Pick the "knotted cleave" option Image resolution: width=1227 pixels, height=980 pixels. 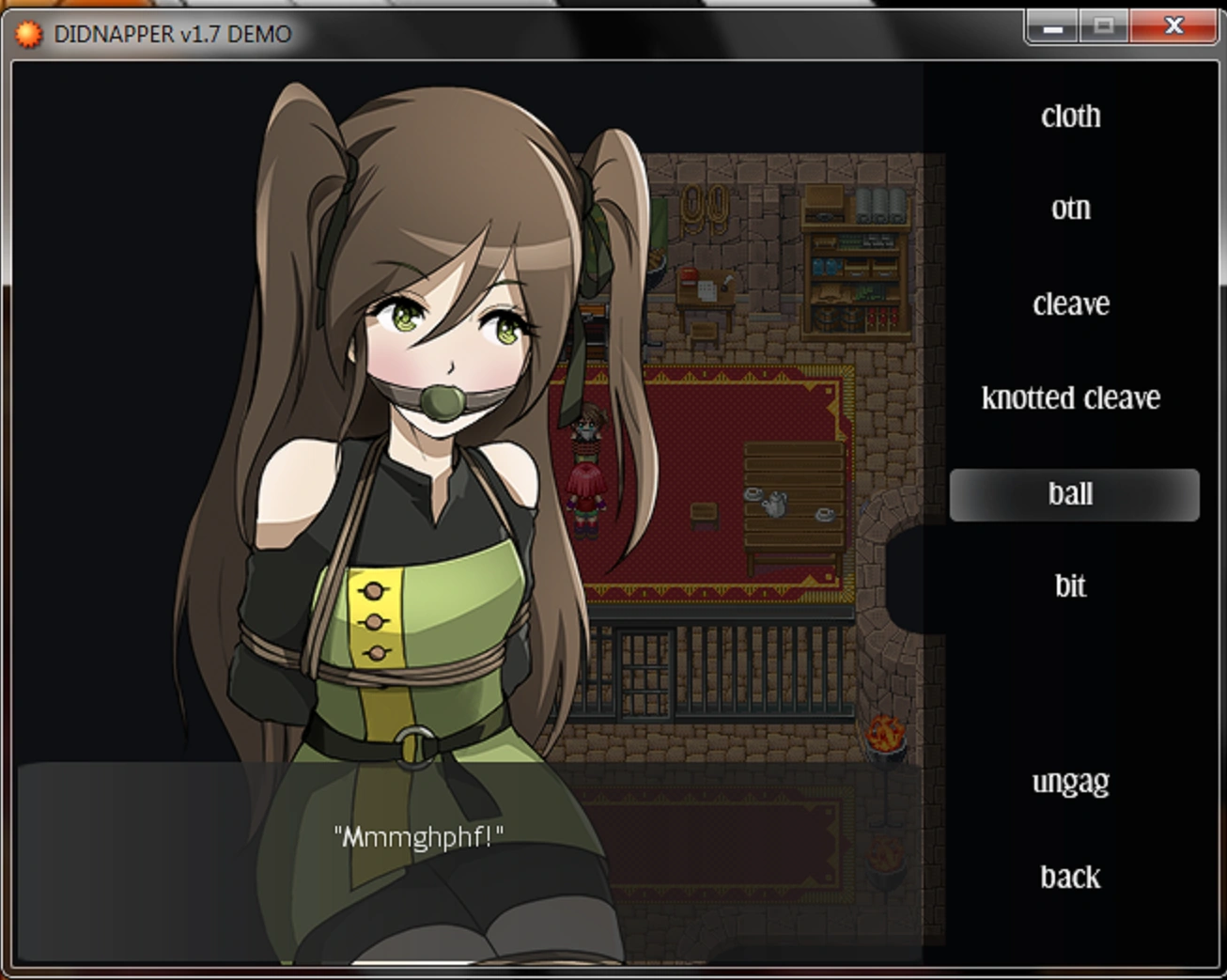pyautogui.click(x=1070, y=397)
